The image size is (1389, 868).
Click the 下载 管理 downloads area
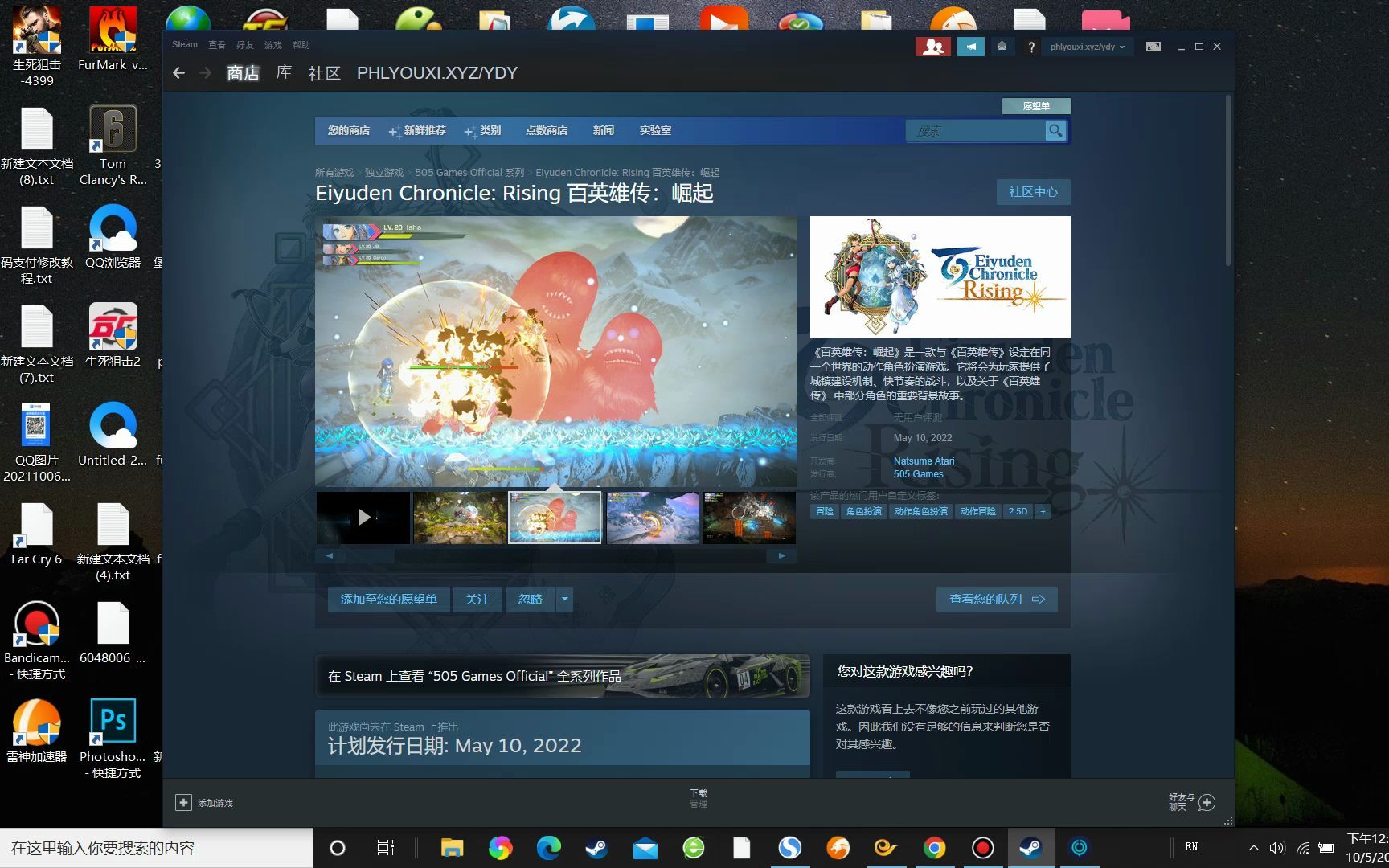point(699,798)
